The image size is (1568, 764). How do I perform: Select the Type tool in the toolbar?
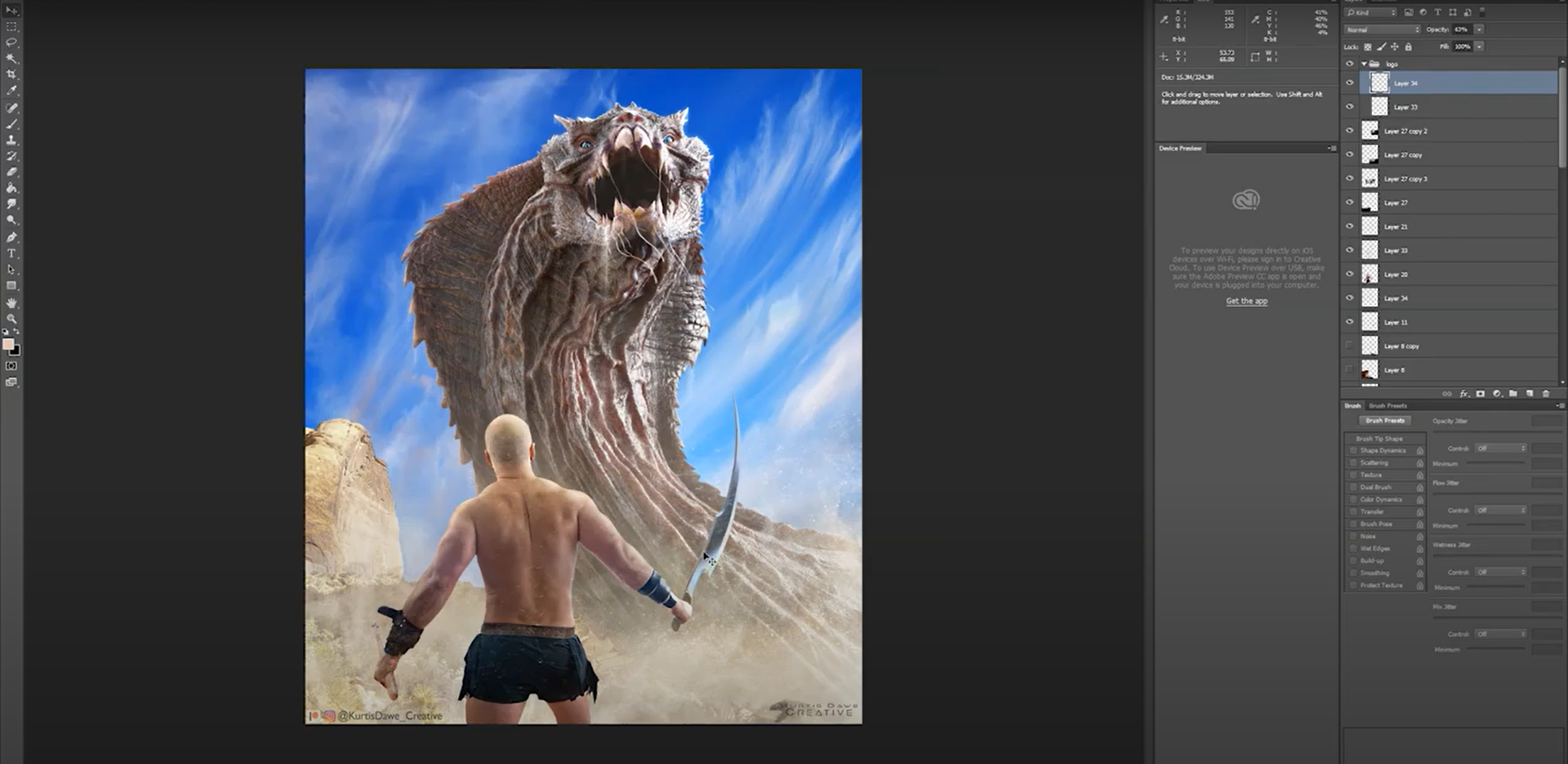click(11, 253)
